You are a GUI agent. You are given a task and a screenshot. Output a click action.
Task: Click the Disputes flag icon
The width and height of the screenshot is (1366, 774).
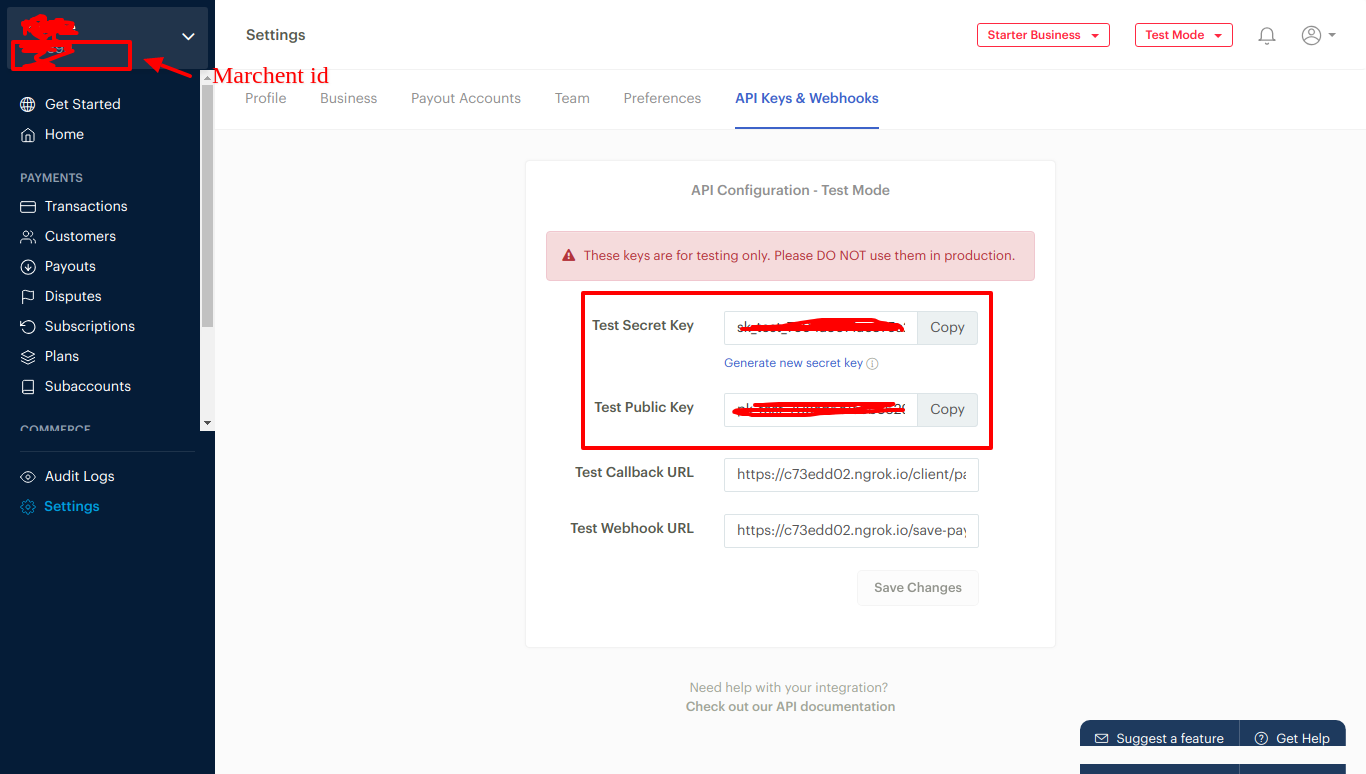coord(28,296)
